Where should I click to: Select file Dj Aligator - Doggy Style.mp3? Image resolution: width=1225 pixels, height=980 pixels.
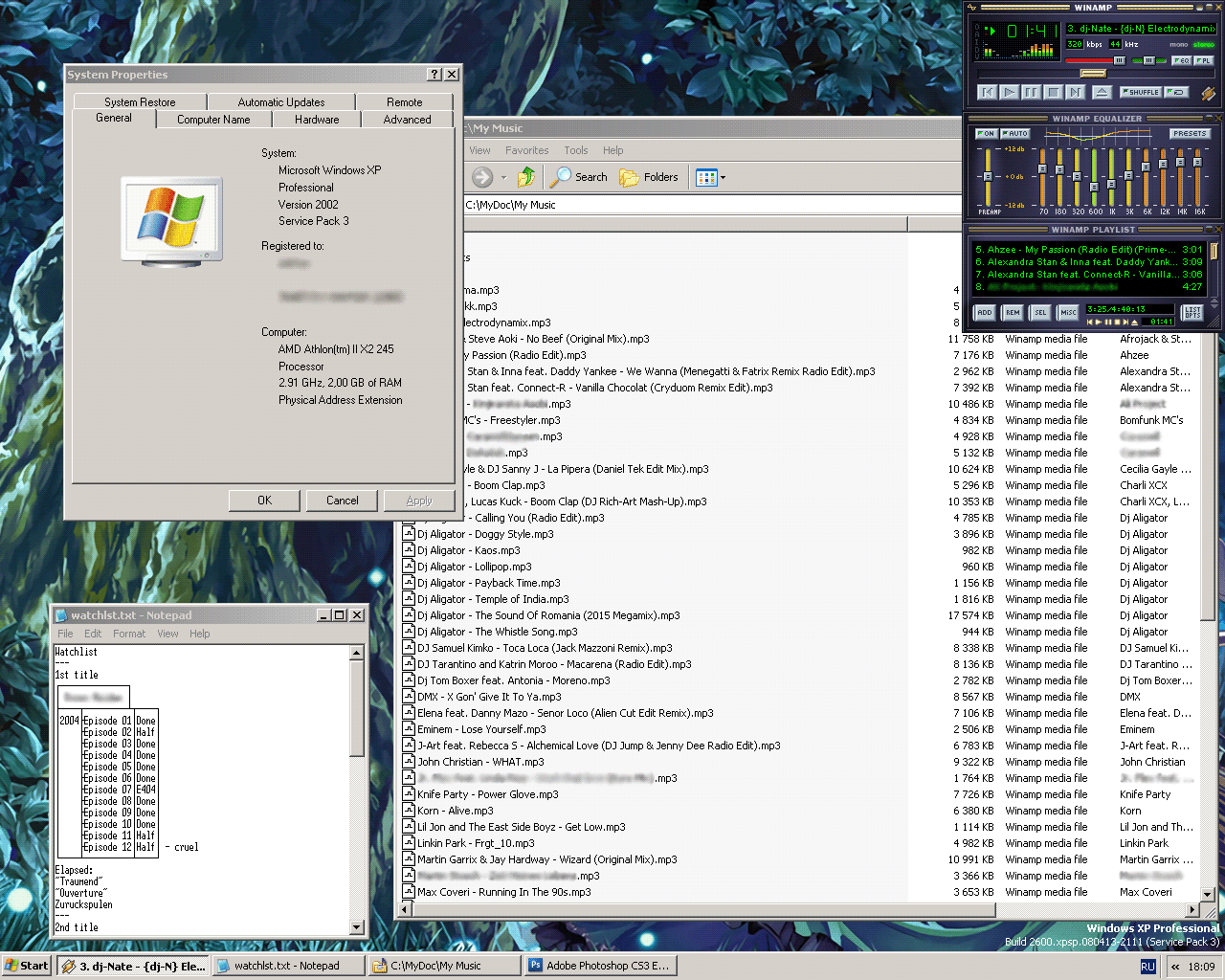[x=485, y=534]
